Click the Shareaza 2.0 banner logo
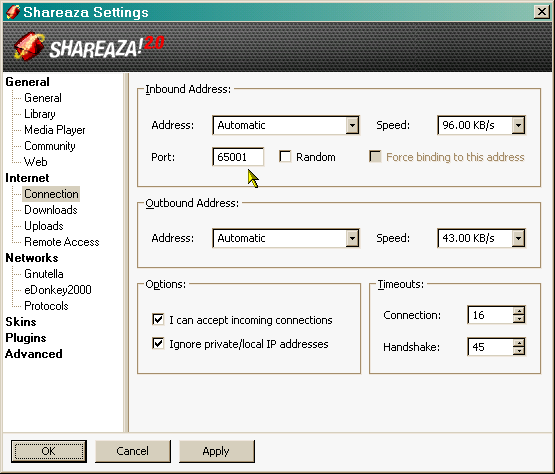This screenshot has height=474, width=555. point(88,47)
